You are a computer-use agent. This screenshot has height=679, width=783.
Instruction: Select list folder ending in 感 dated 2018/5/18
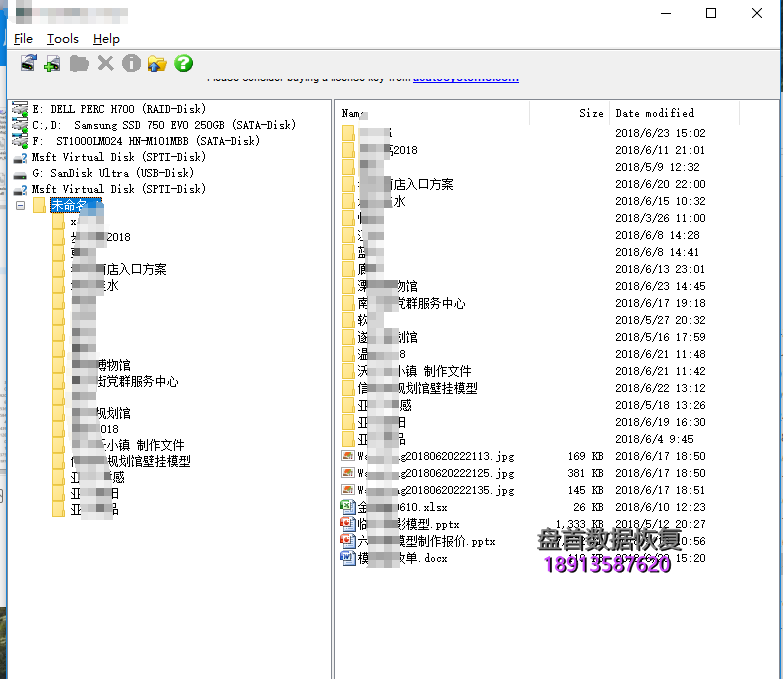point(385,405)
